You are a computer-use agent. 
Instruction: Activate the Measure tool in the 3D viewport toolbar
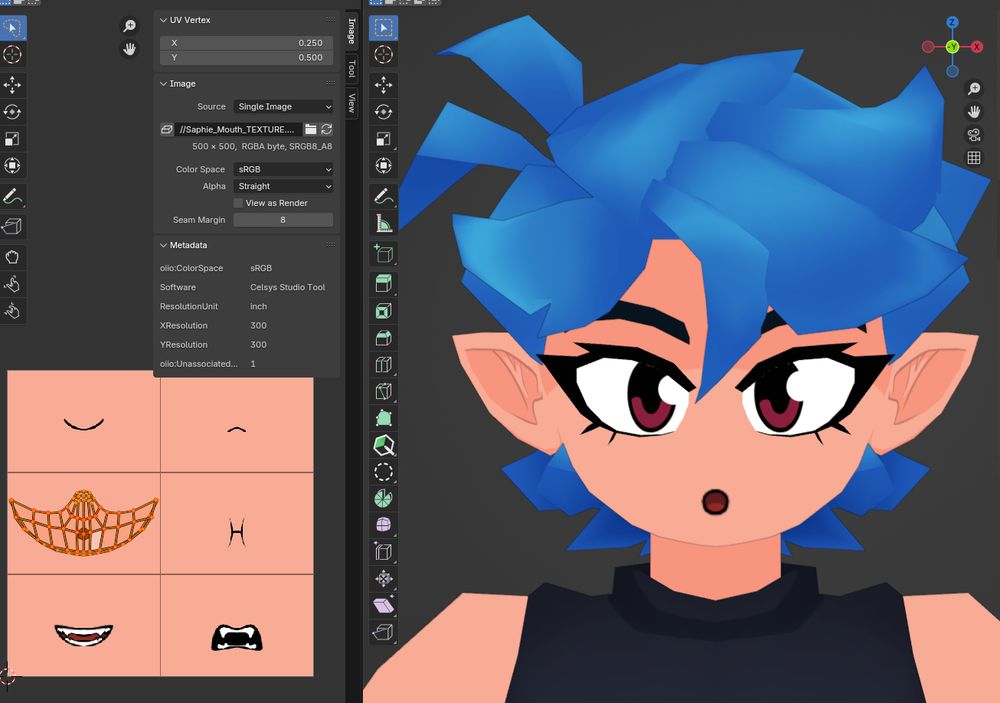click(x=383, y=222)
